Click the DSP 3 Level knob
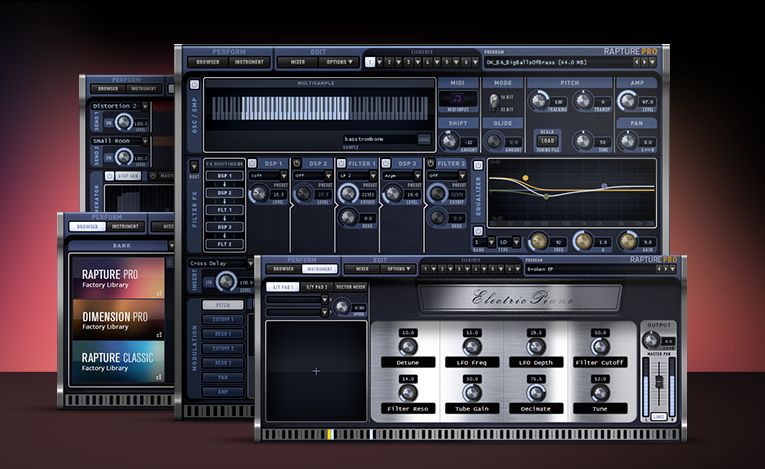765x469 pixels. click(x=393, y=193)
